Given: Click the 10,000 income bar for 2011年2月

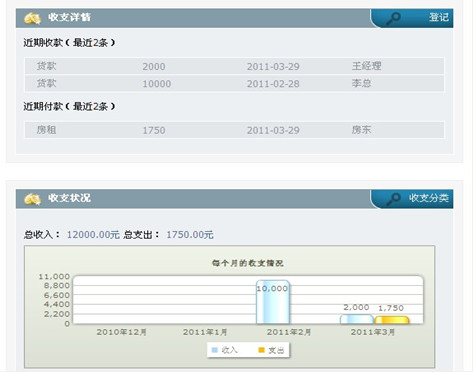Looking at the screenshot, I should [273, 302].
